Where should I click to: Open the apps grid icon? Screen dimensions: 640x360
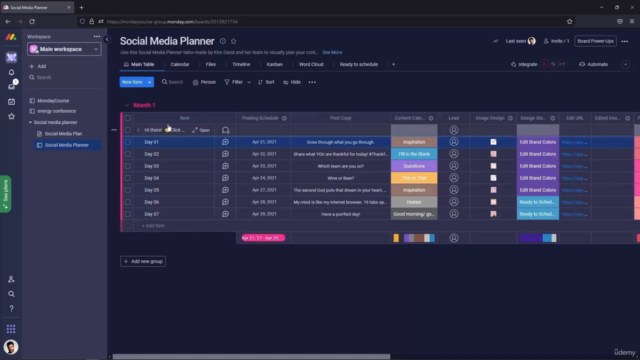(11, 329)
